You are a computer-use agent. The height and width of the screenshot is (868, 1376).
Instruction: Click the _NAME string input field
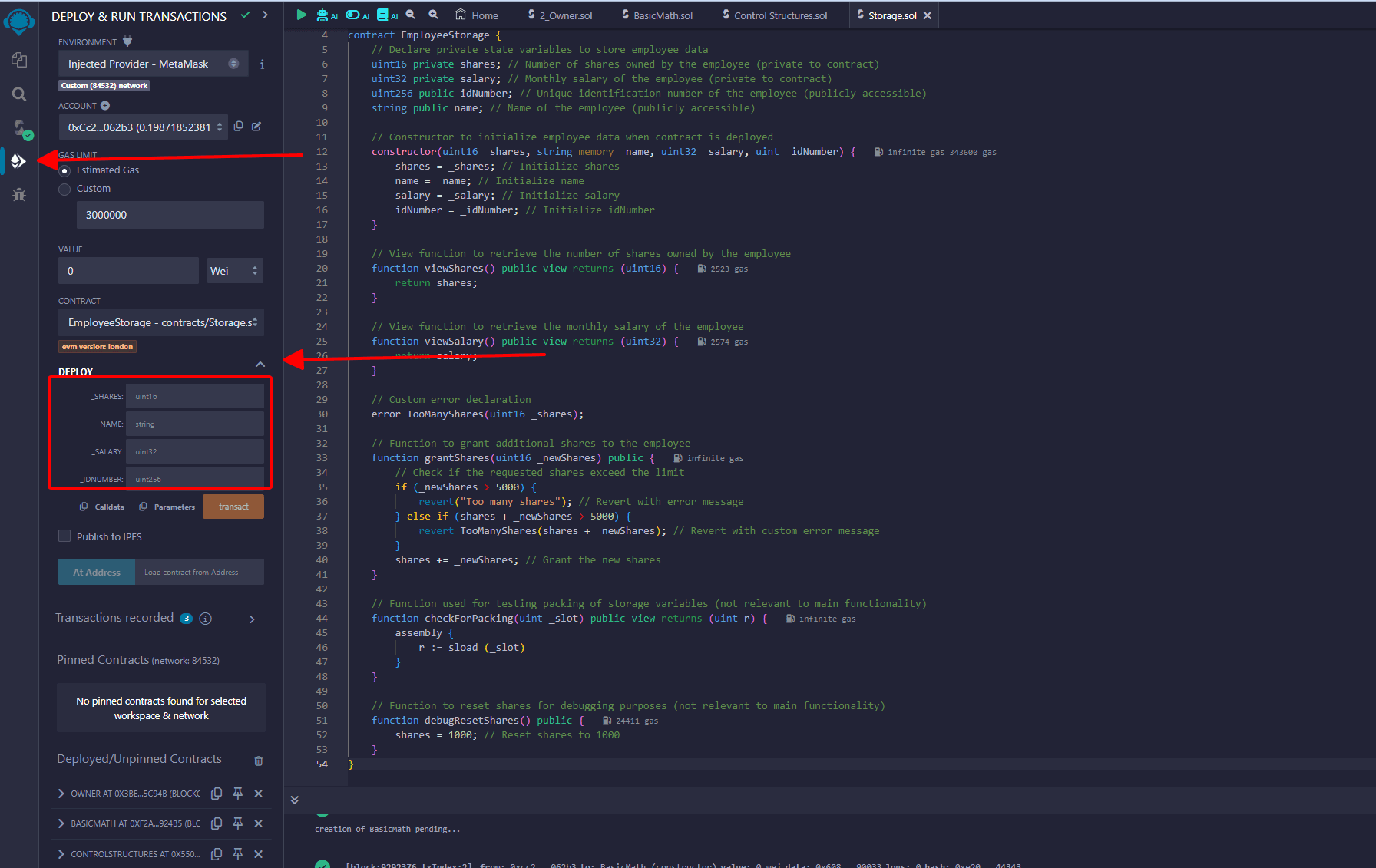pyautogui.click(x=195, y=424)
